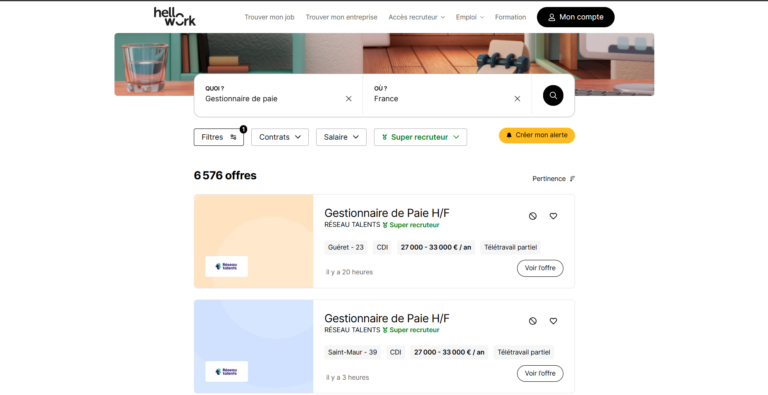Click the CDI tag on Guéret offer

[383, 247]
